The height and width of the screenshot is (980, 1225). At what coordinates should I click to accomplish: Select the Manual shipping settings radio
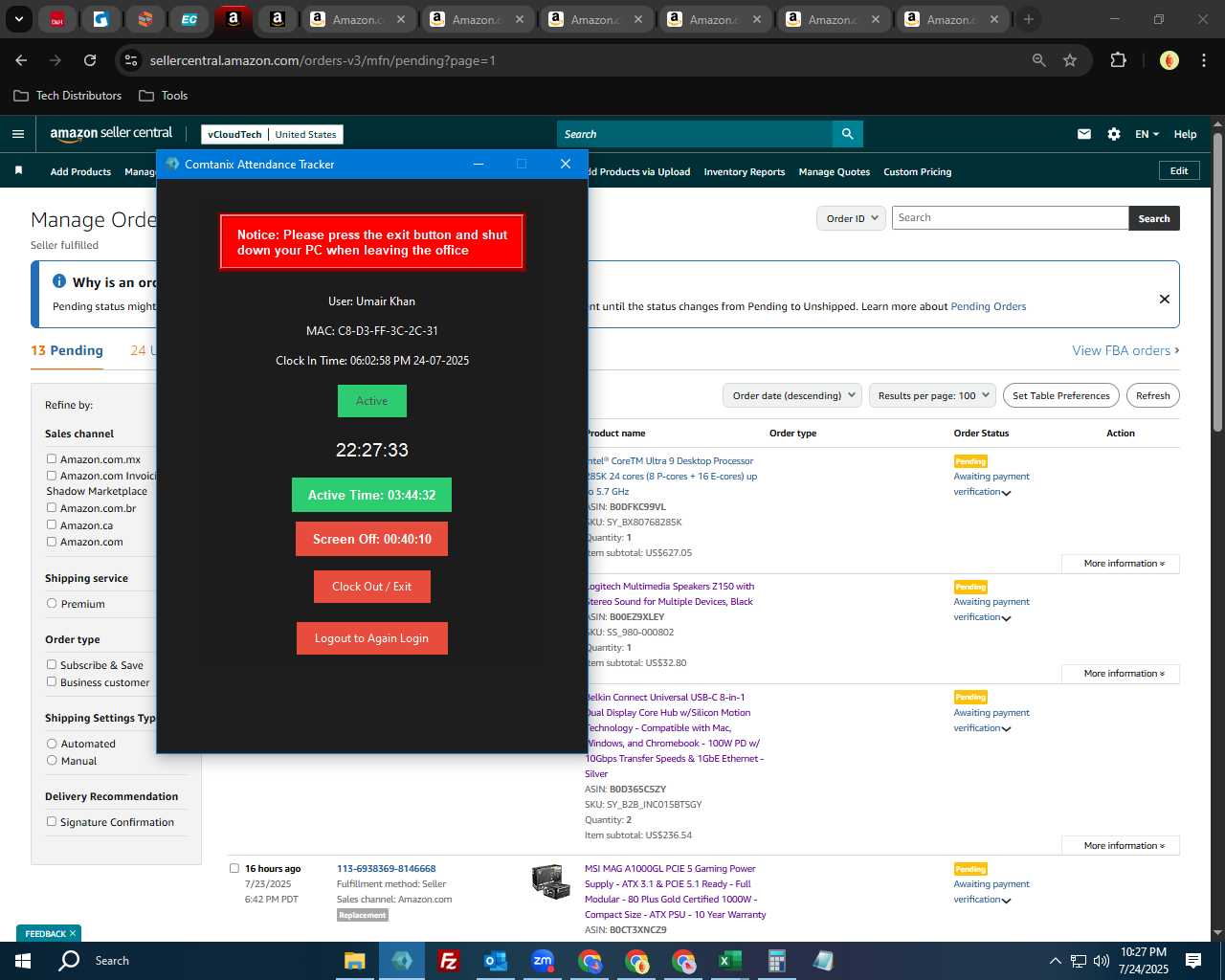(52, 761)
